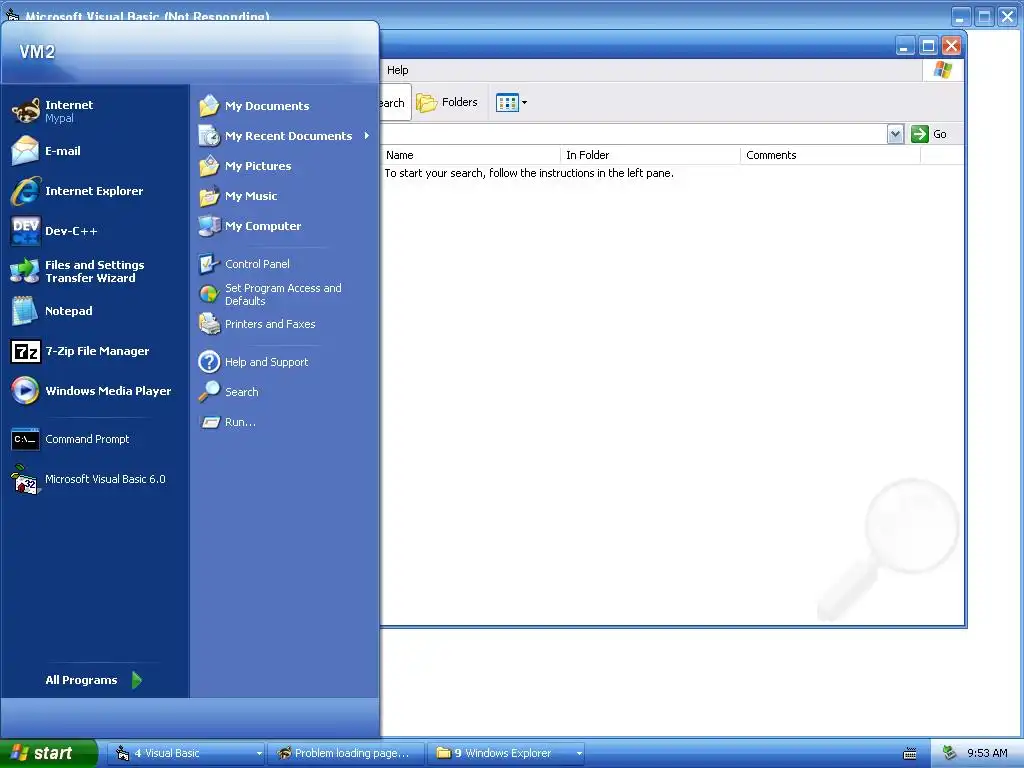Screen dimensions: 1024x768
Task: Click the VM2 user name header
Action: coord(37,52)
